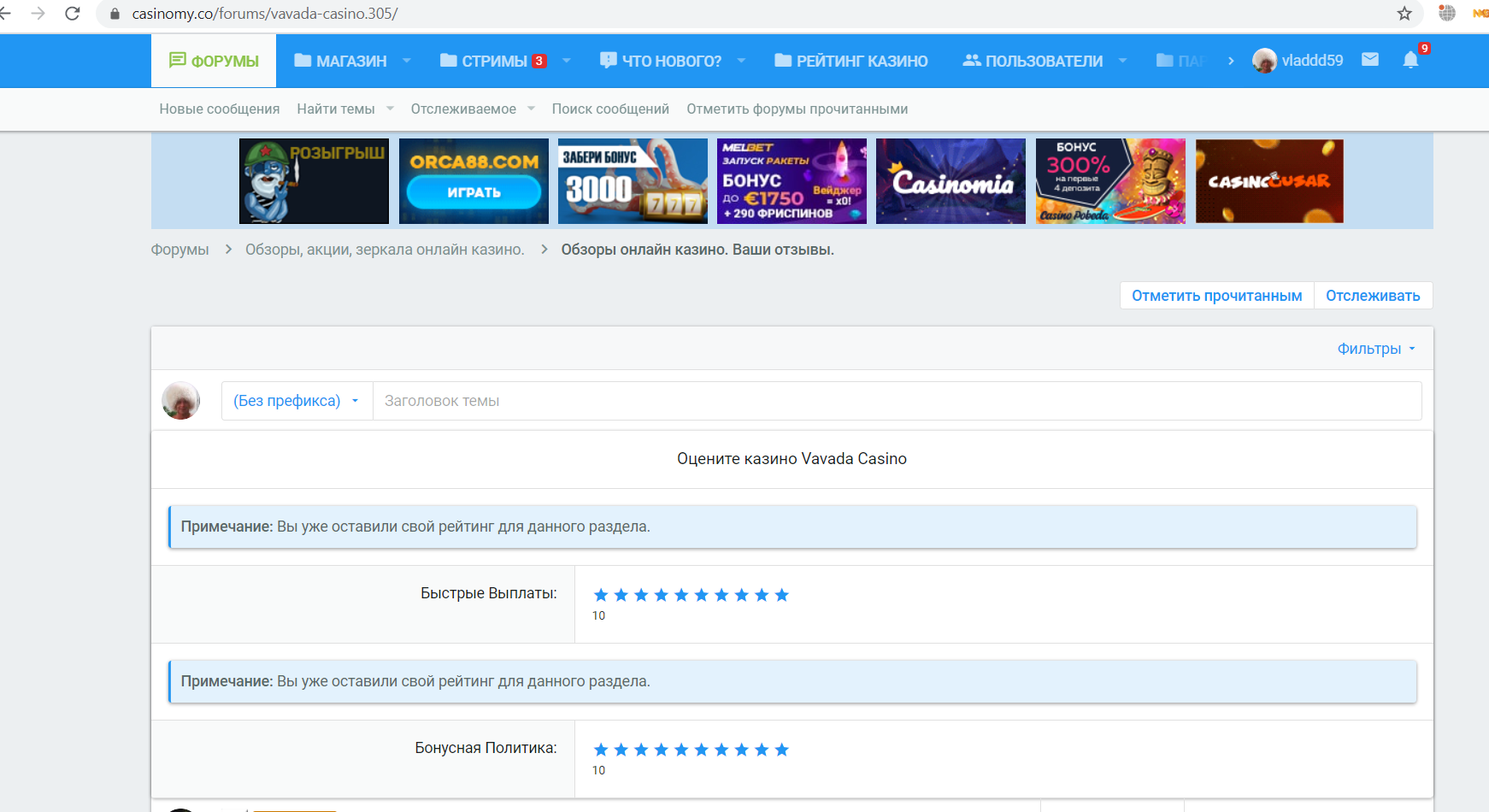
Task: Open the ORCA88.COM banner ad
Action: pos(474,181)
